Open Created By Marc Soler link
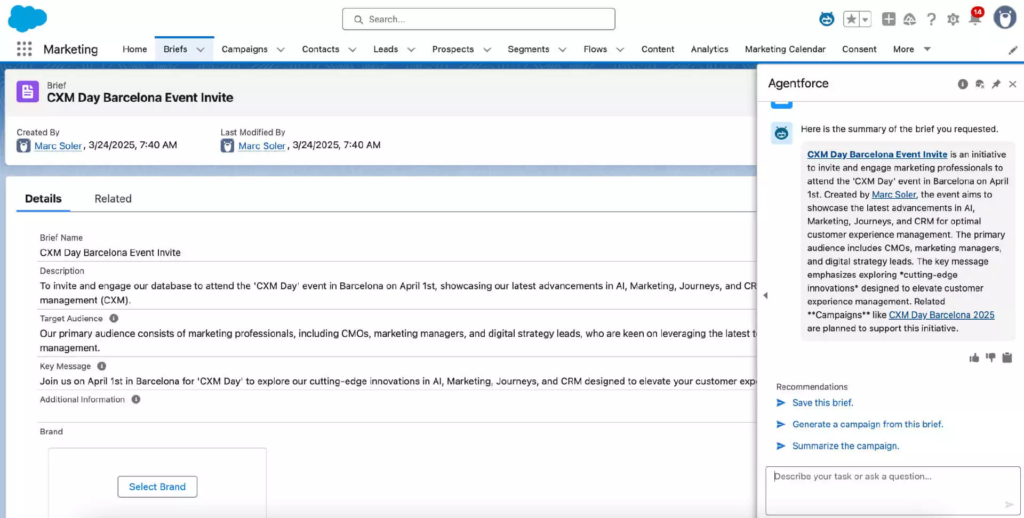The height and width of the screenshot is (518, 1024). click(58, 145)
